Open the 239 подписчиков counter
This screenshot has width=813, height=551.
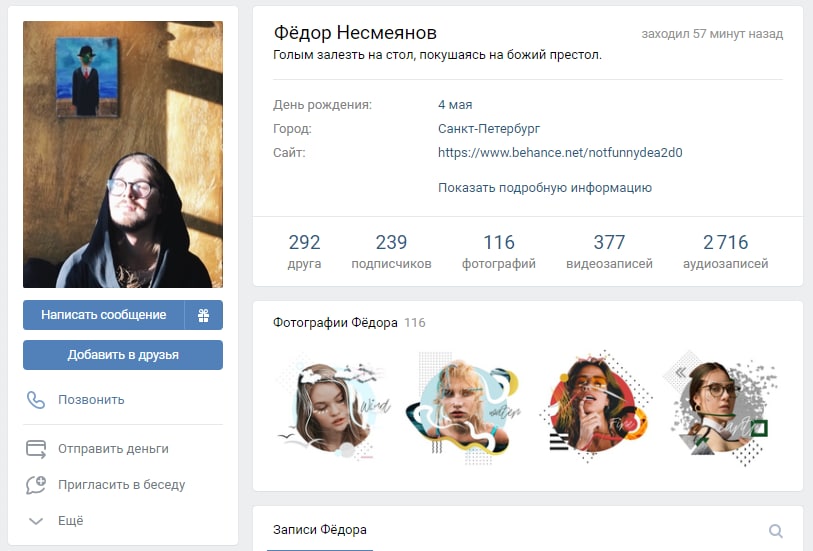tap(391, 251)
